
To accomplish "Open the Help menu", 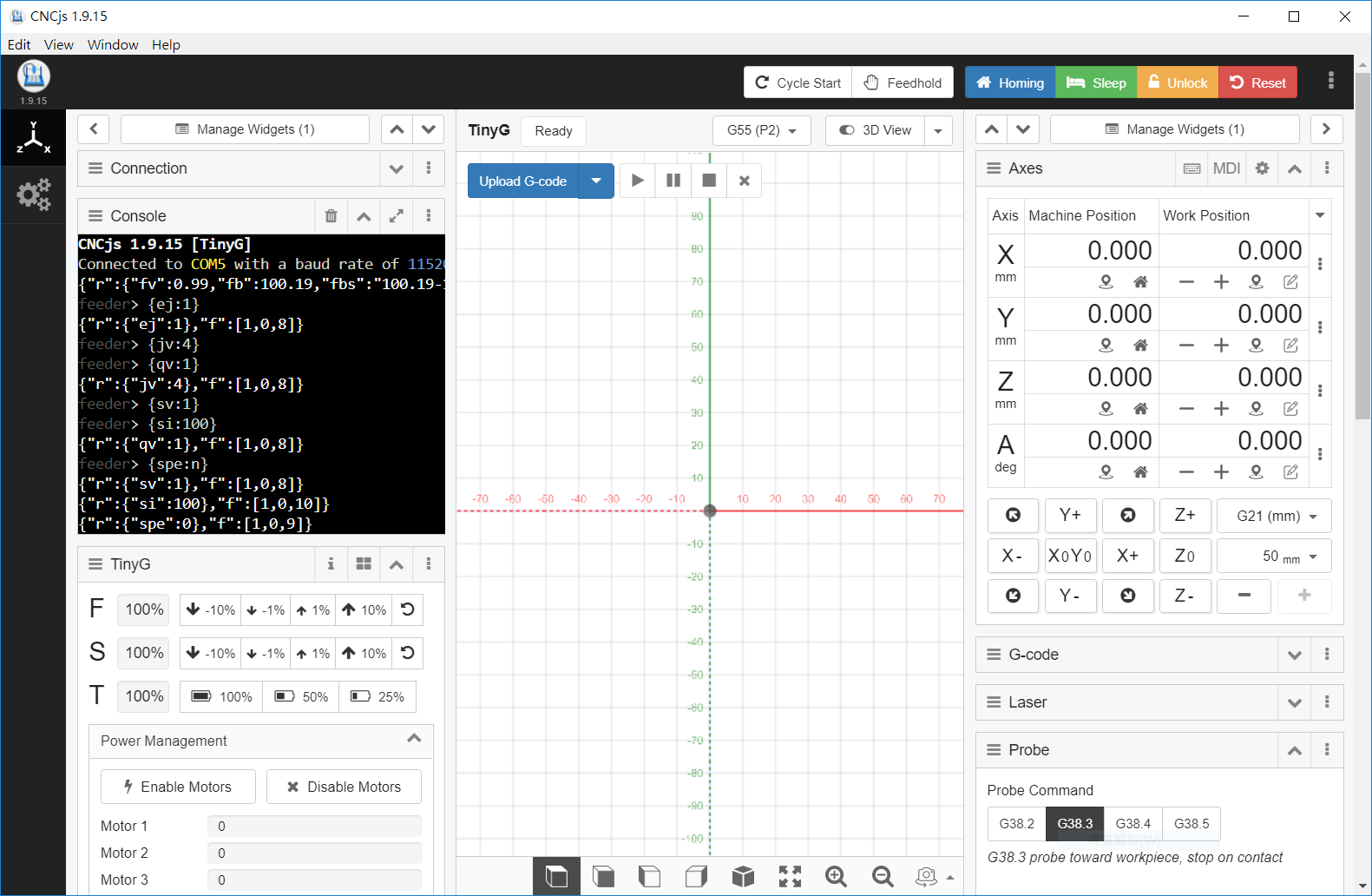I will pyautogui.click(x=166, y=44).
